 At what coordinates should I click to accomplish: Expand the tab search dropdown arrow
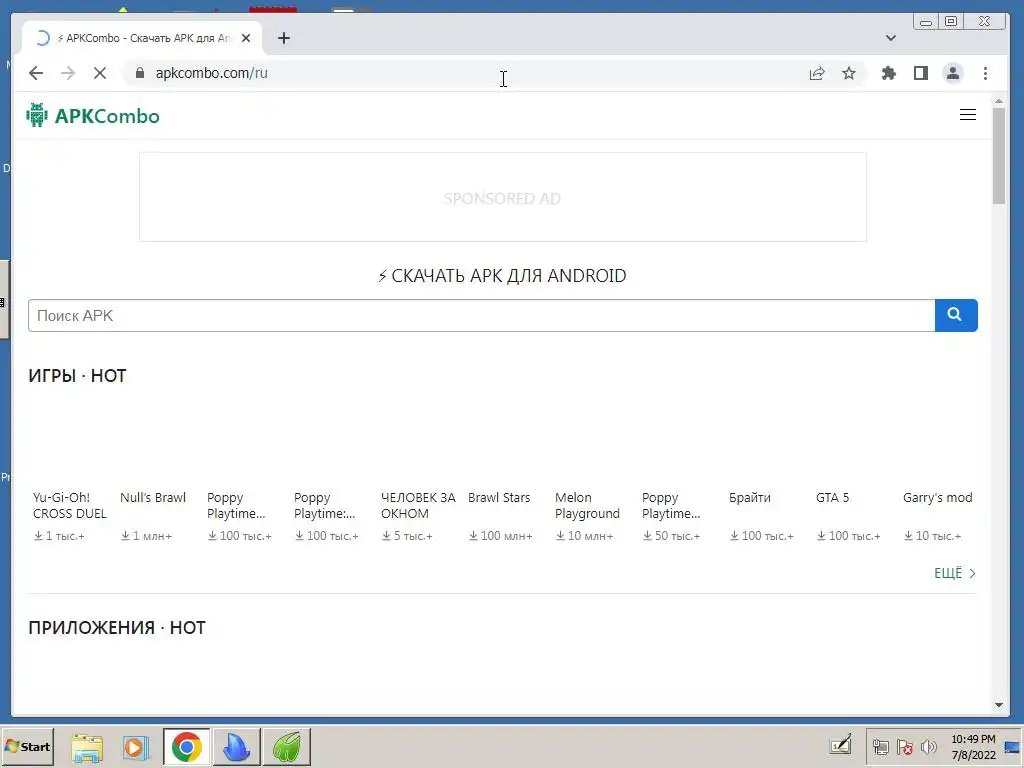point(891,38)
